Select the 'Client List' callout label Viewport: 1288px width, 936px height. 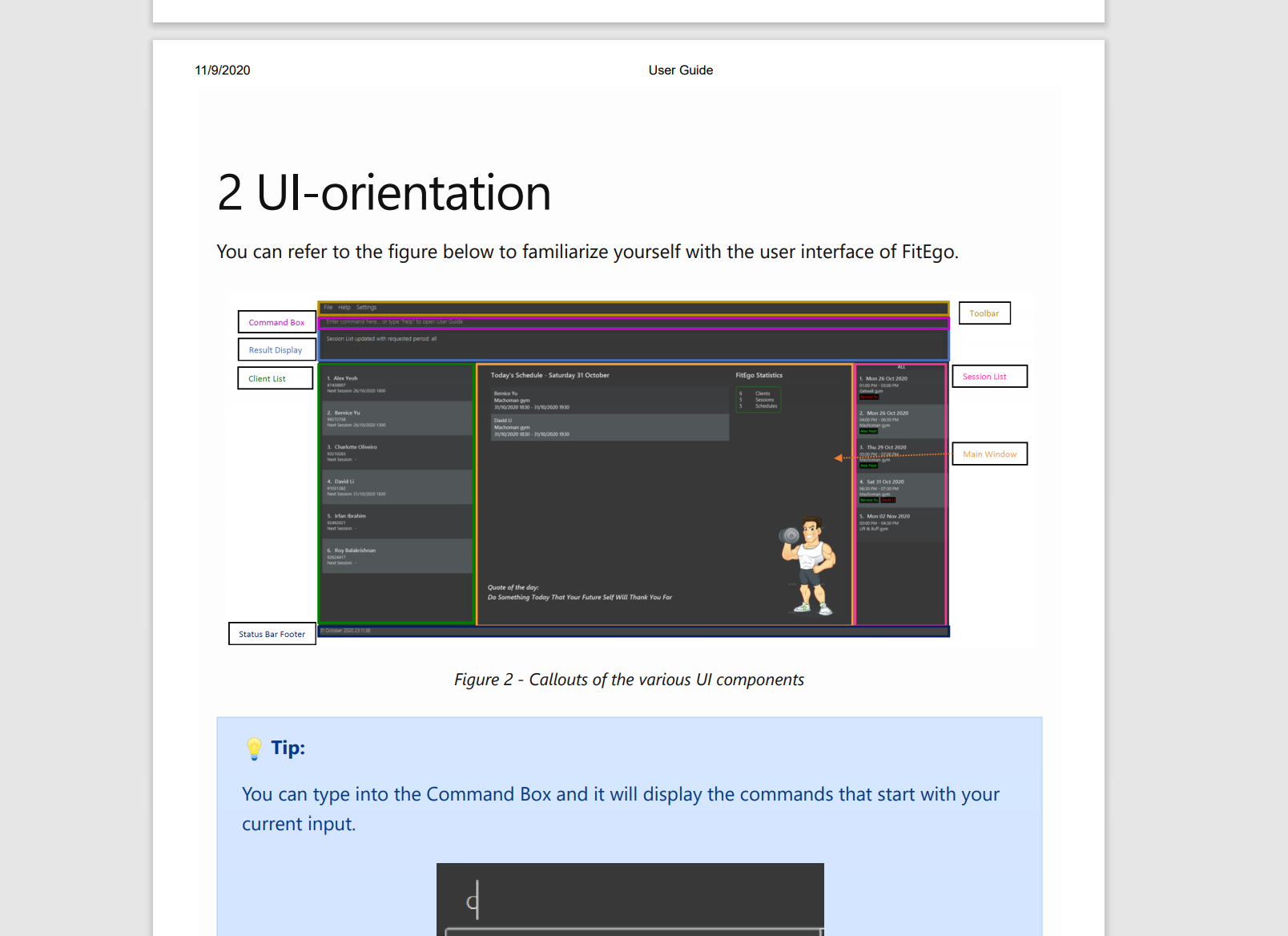(x=275, y=378)
